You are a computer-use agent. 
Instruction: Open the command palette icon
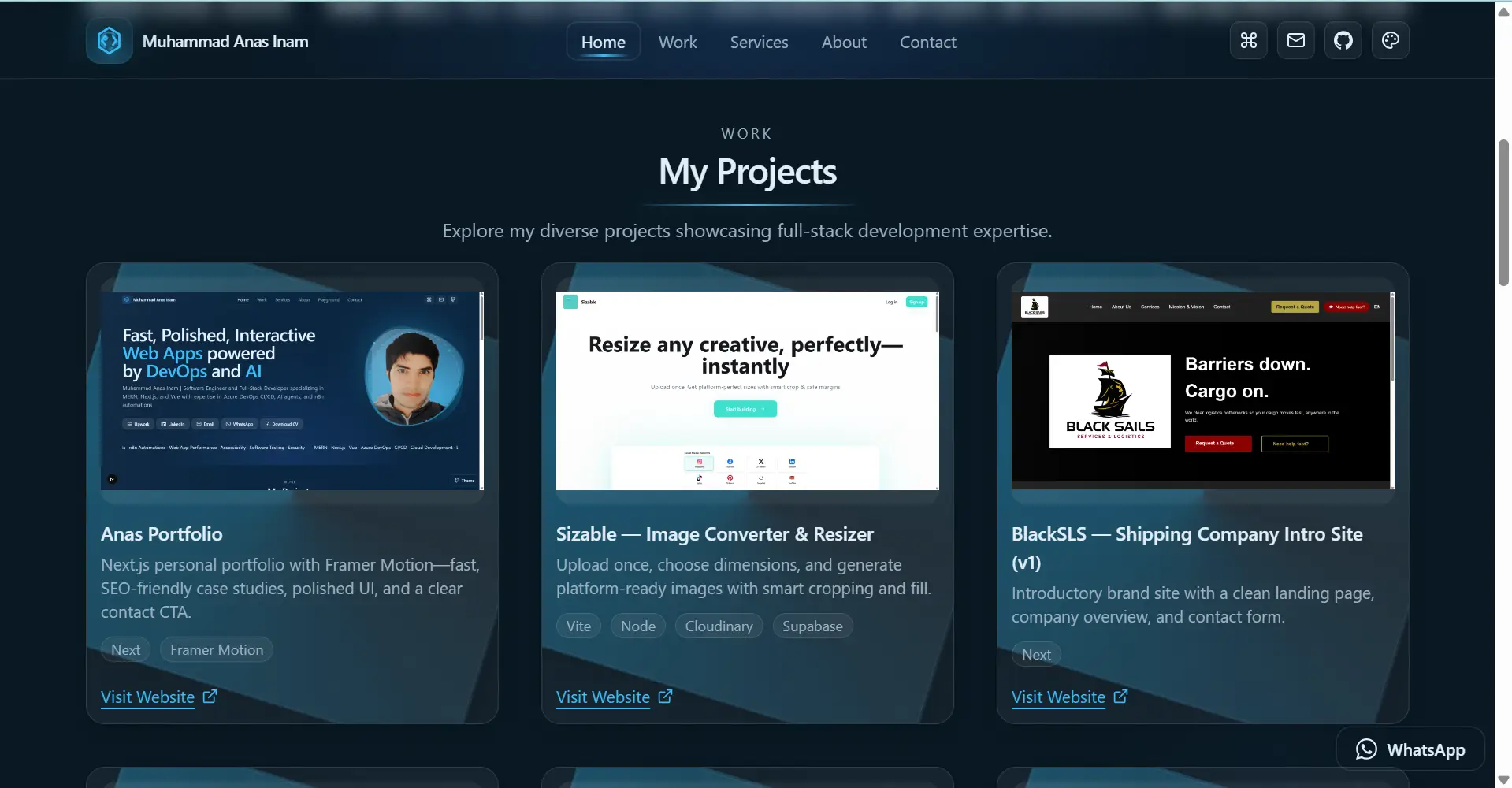pos(1248,39)
